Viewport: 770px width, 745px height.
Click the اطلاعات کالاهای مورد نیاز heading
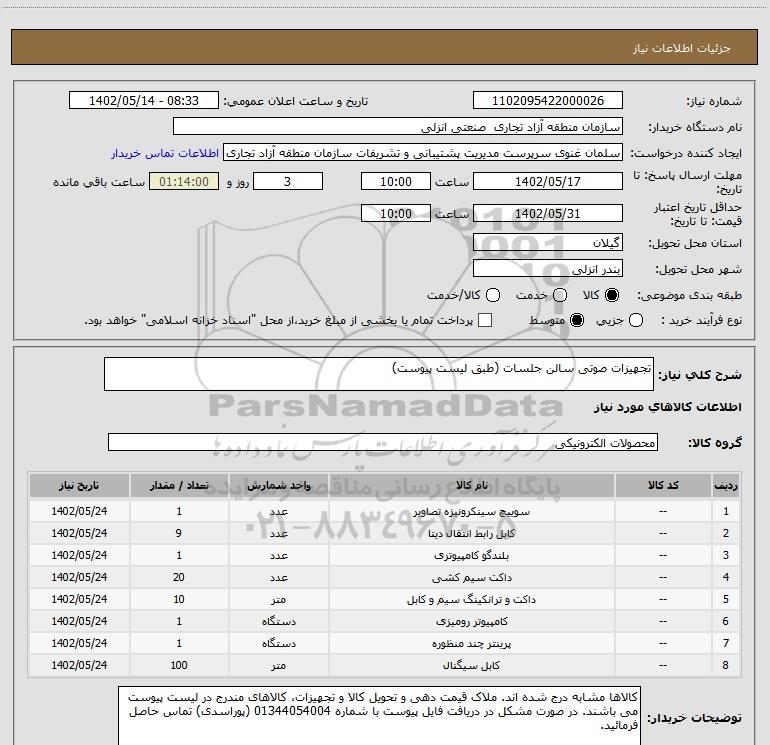[667, 407]
